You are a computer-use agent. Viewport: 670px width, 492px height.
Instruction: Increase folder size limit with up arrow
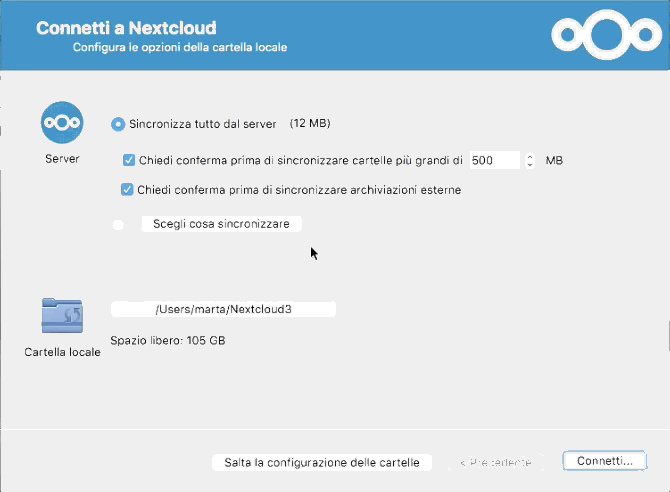point(530,157)
